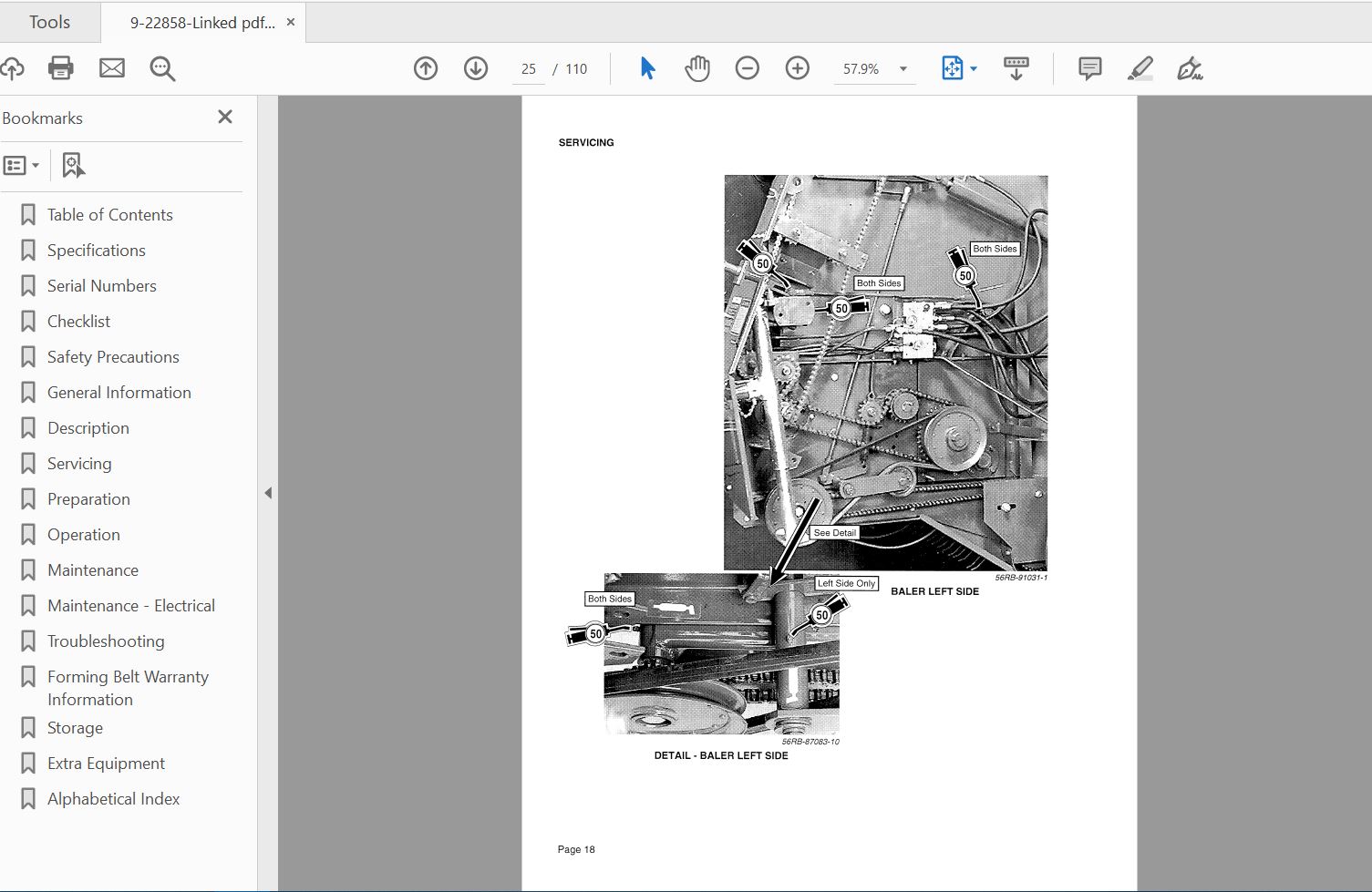The height and width of the screenshot is (892, 1372).
Task: Choose the arrow Selection tool
Action: coord(647,68)
